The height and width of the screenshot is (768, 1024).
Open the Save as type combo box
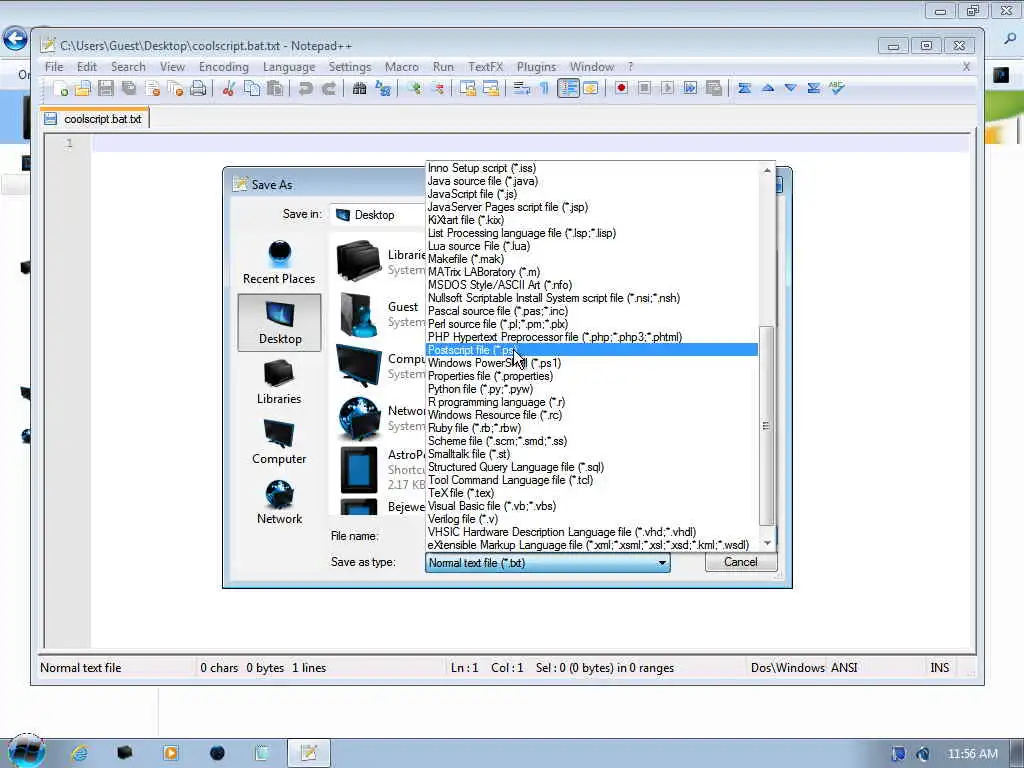tap(547, 563)
